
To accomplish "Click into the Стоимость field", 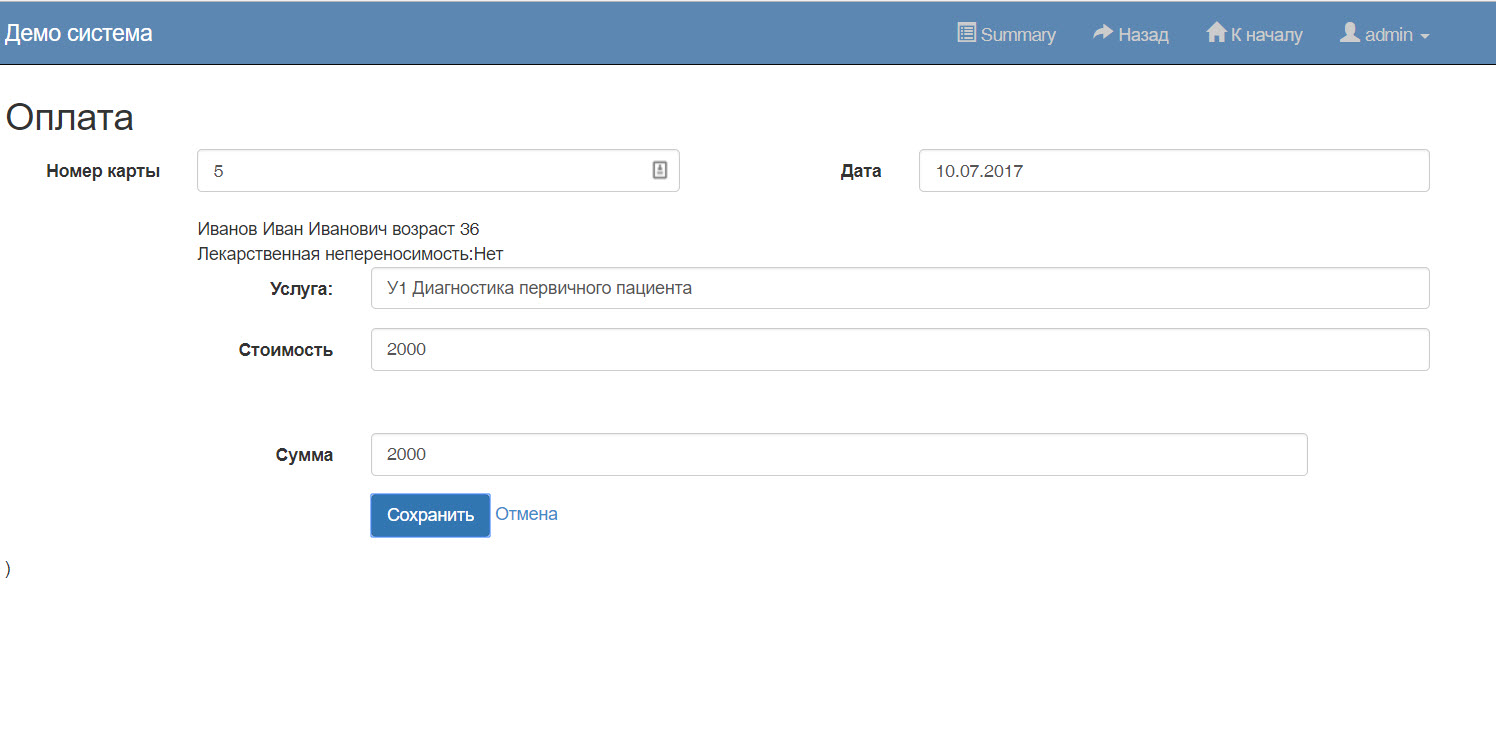I will [899, 350].
